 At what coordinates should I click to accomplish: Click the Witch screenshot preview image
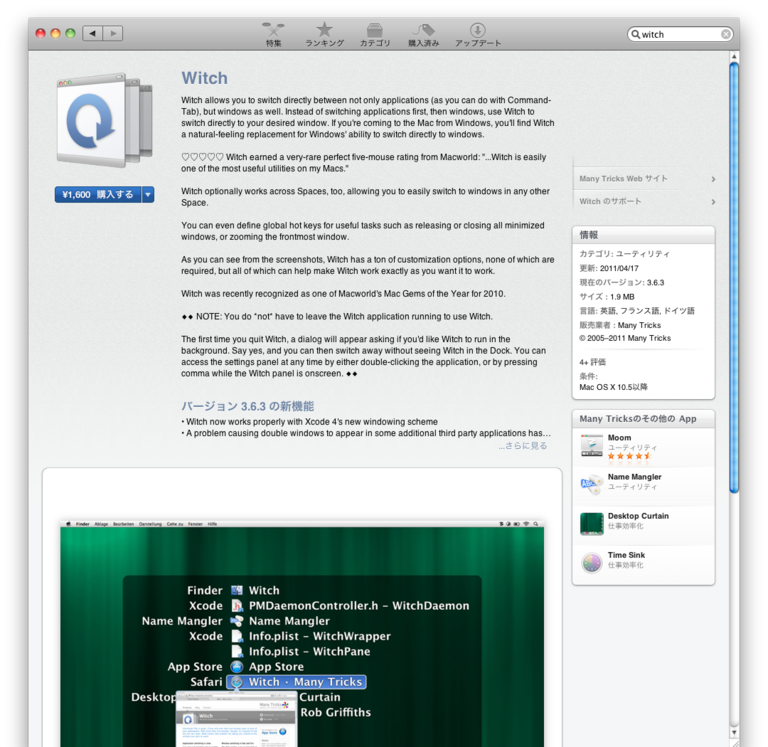302,633
